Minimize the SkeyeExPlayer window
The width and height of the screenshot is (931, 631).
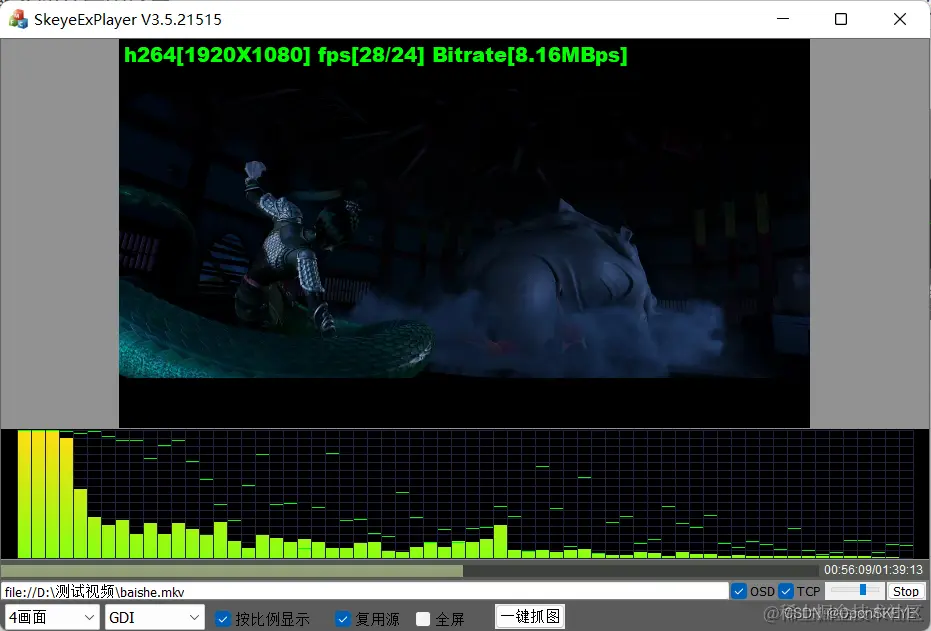(x=783, y=19)
